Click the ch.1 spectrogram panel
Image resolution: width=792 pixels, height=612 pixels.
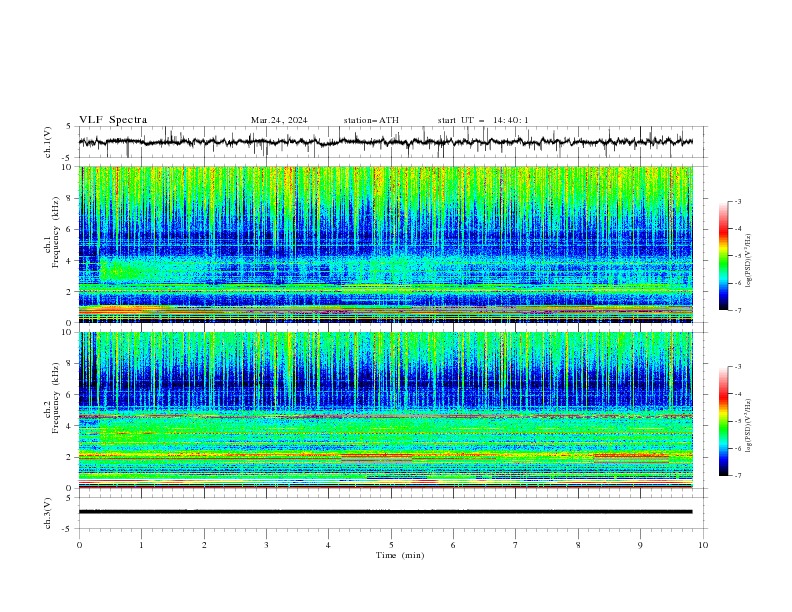(386, 244)
